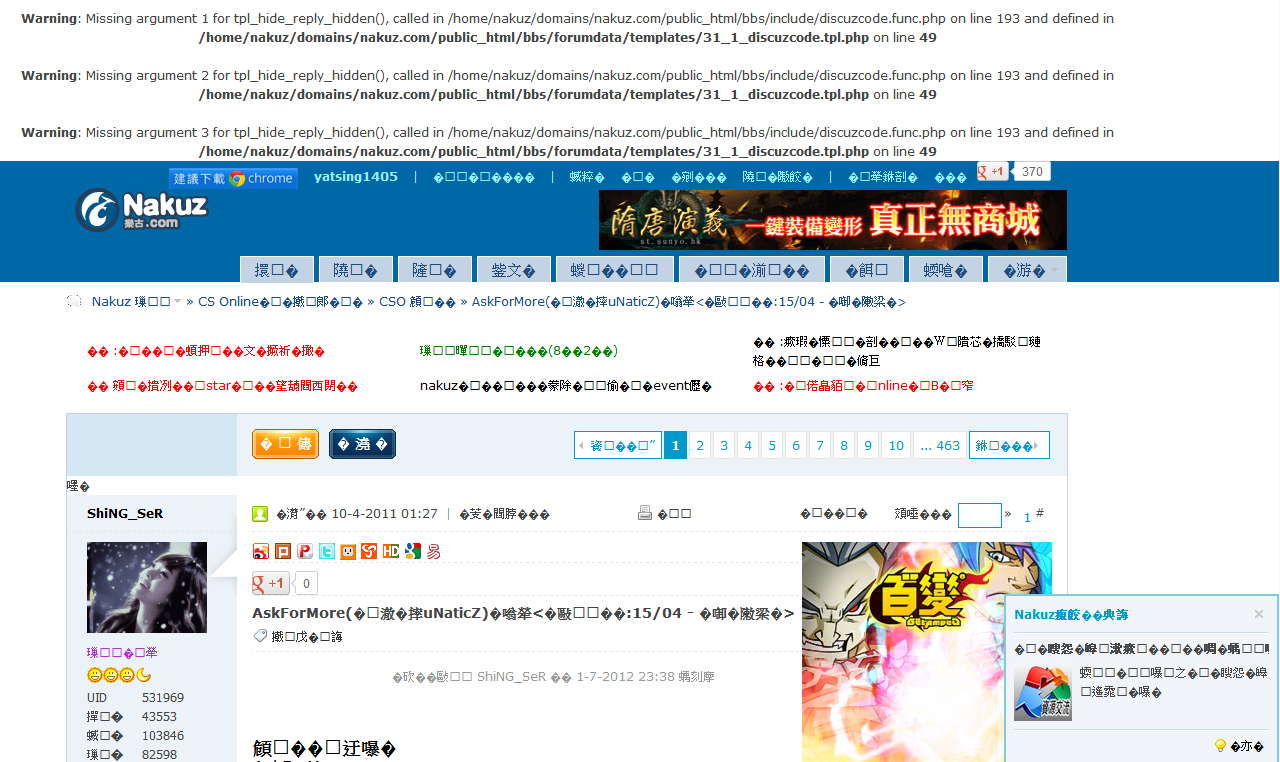Viewport: 1280px width, 762px height.
Task: Share the post on Sina Weibo
Action: tap(261, 551)
